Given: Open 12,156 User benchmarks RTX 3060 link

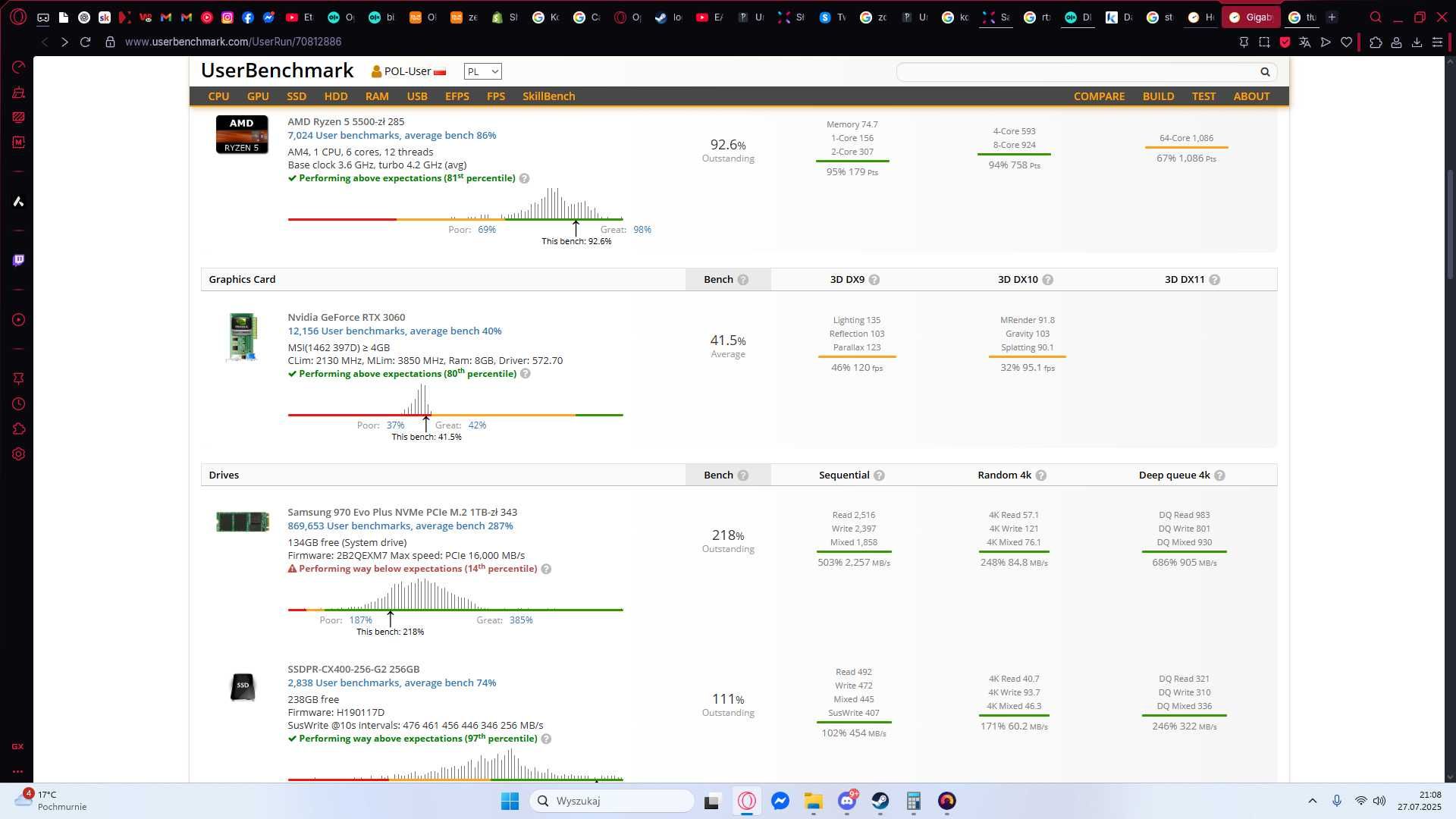Looking at the screenshot, I should click(x=394, y=331).
